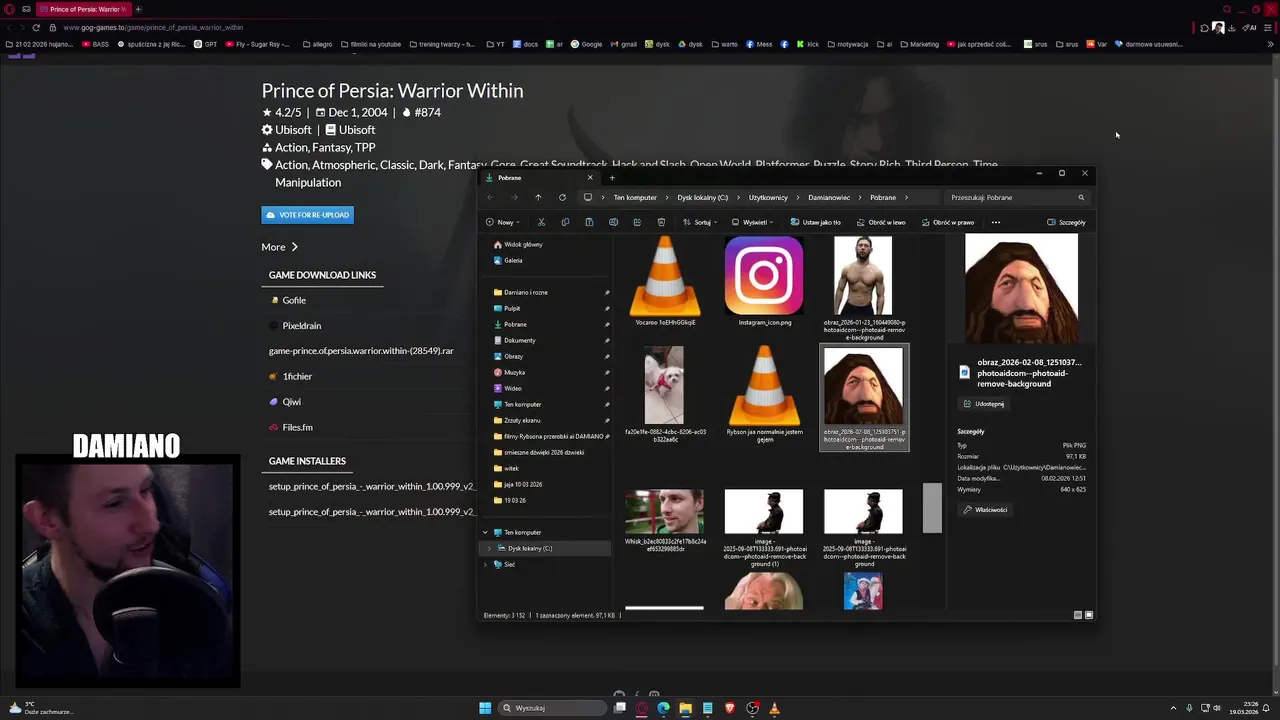Expand chevron after Ten komputer breadcrumb
This screenshot has height=720, width=1280.
(x=667, y=197)
